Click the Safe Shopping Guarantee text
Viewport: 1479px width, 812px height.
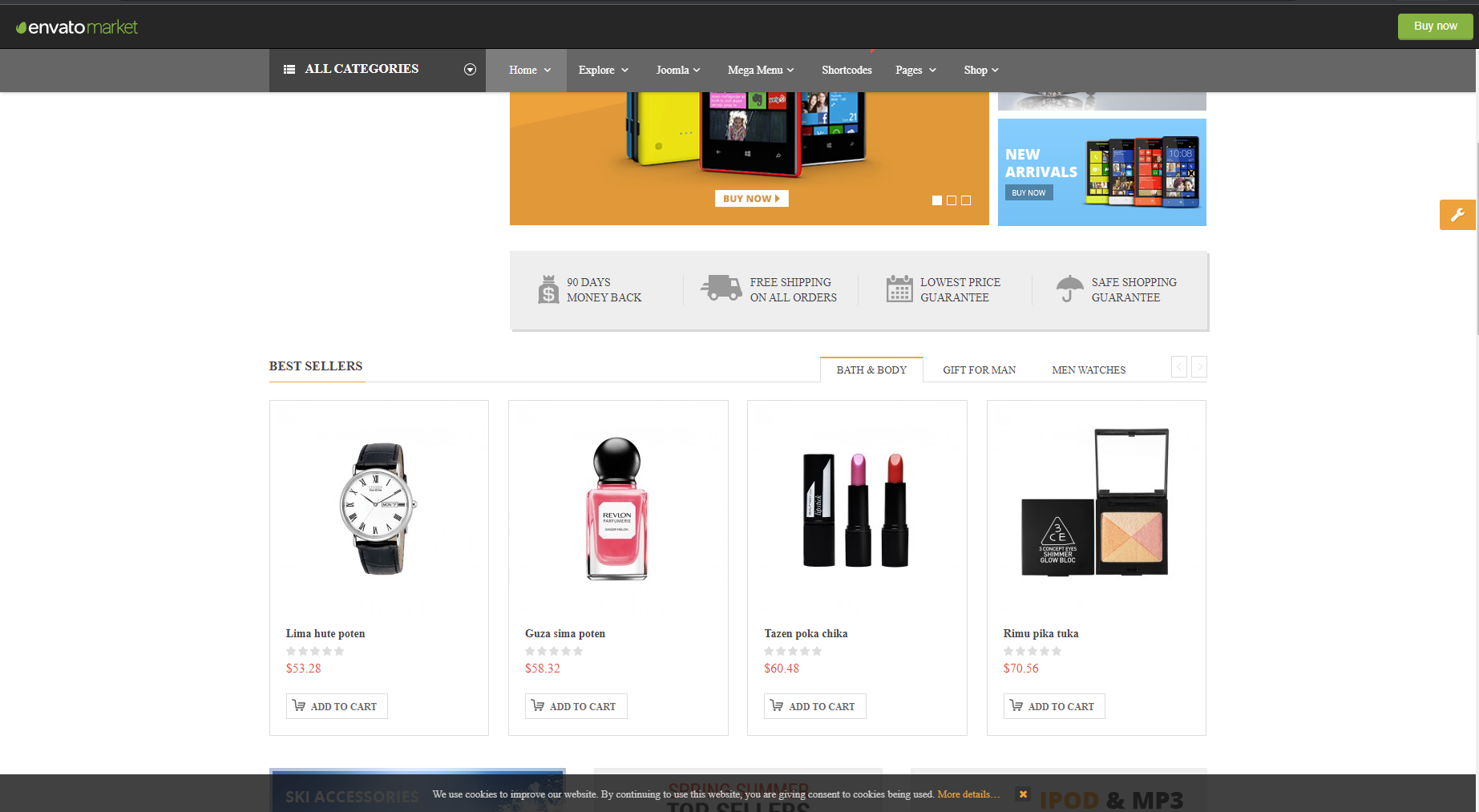coord(1133,289)
